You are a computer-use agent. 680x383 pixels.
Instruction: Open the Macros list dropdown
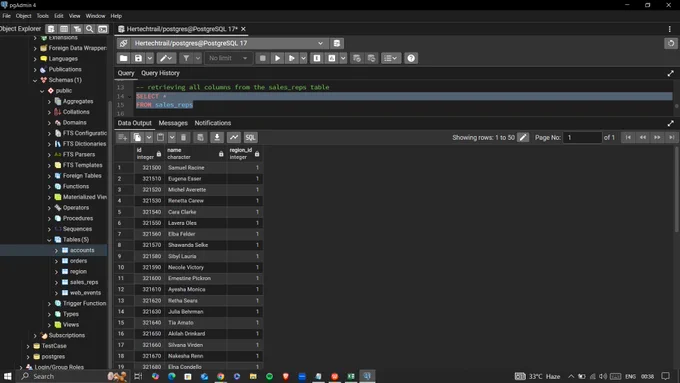click(391, 58)
